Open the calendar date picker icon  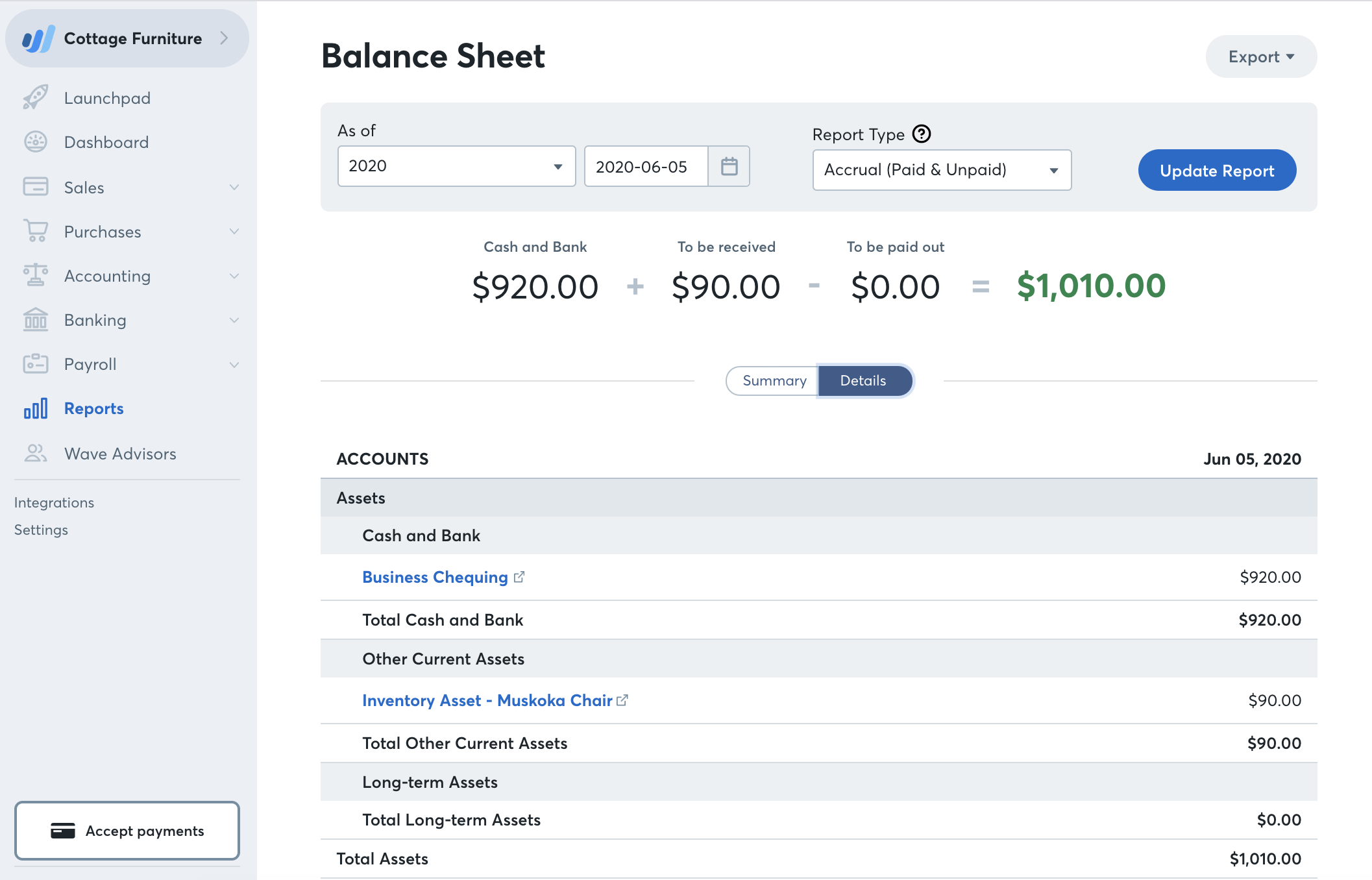[x=729, y=166]
